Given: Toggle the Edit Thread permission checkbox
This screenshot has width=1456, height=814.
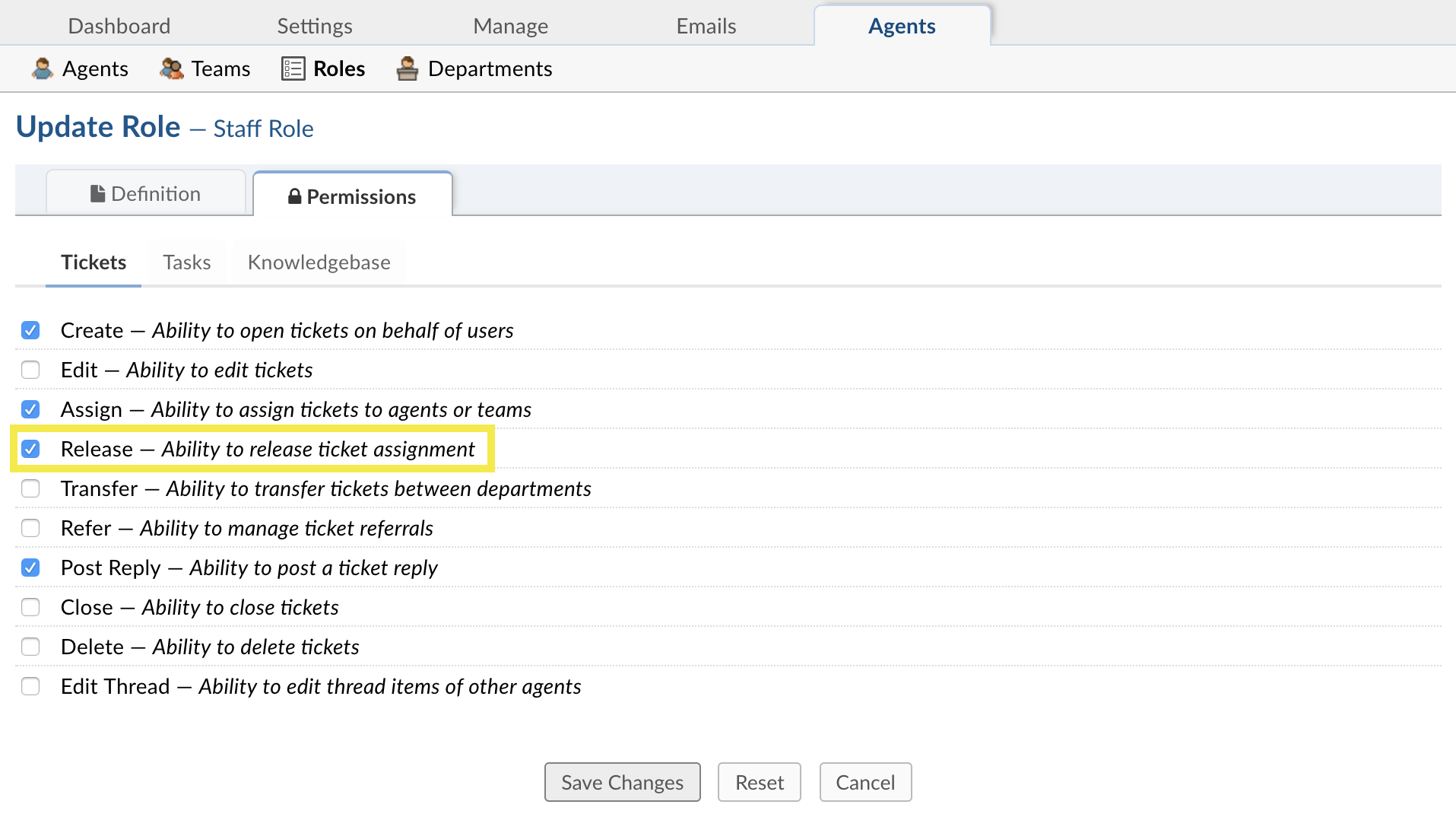Looking at the screenshot, I should click(x=30, y=686).
